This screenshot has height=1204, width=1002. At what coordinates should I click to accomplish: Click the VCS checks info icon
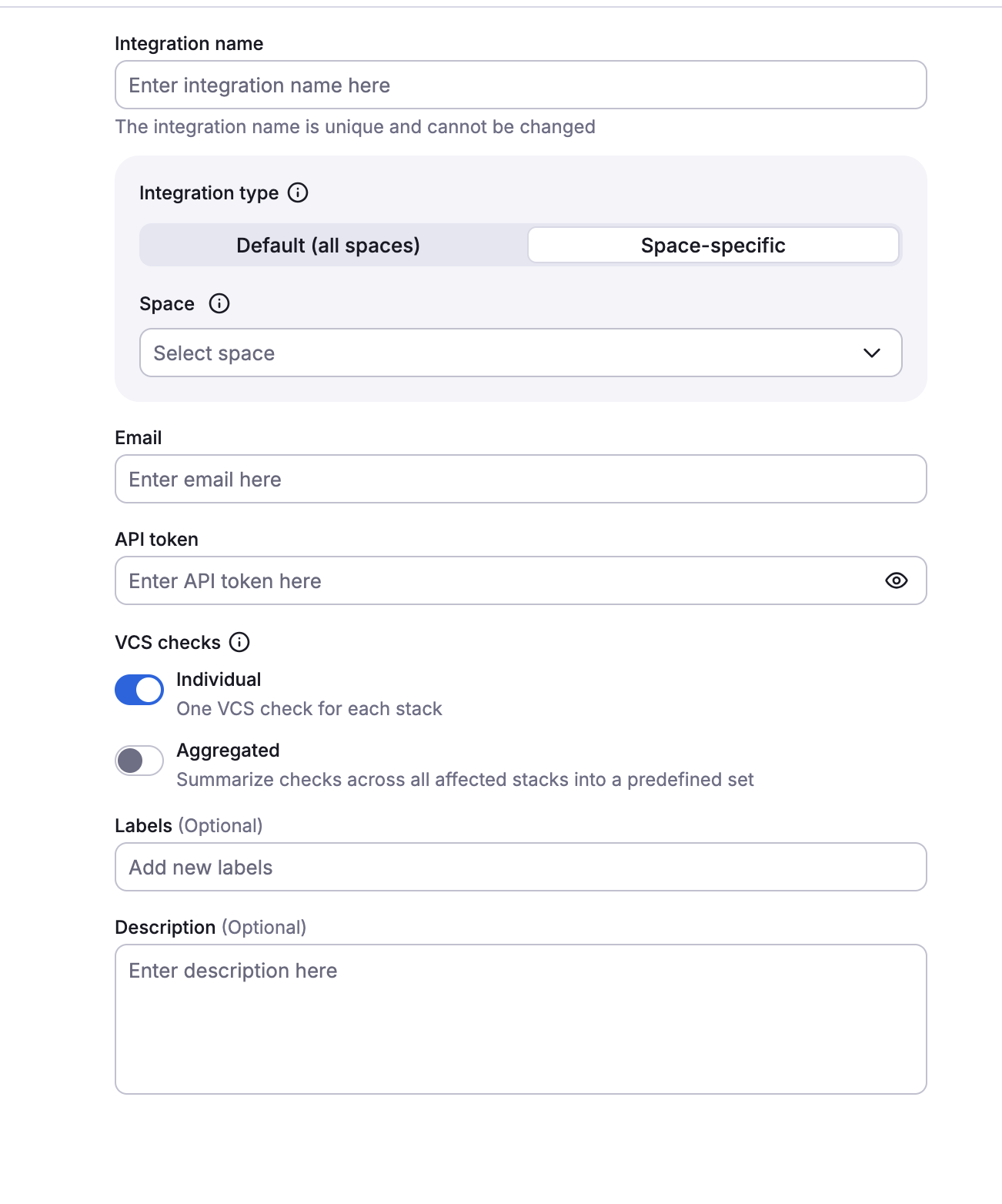(x=240, y=642)
